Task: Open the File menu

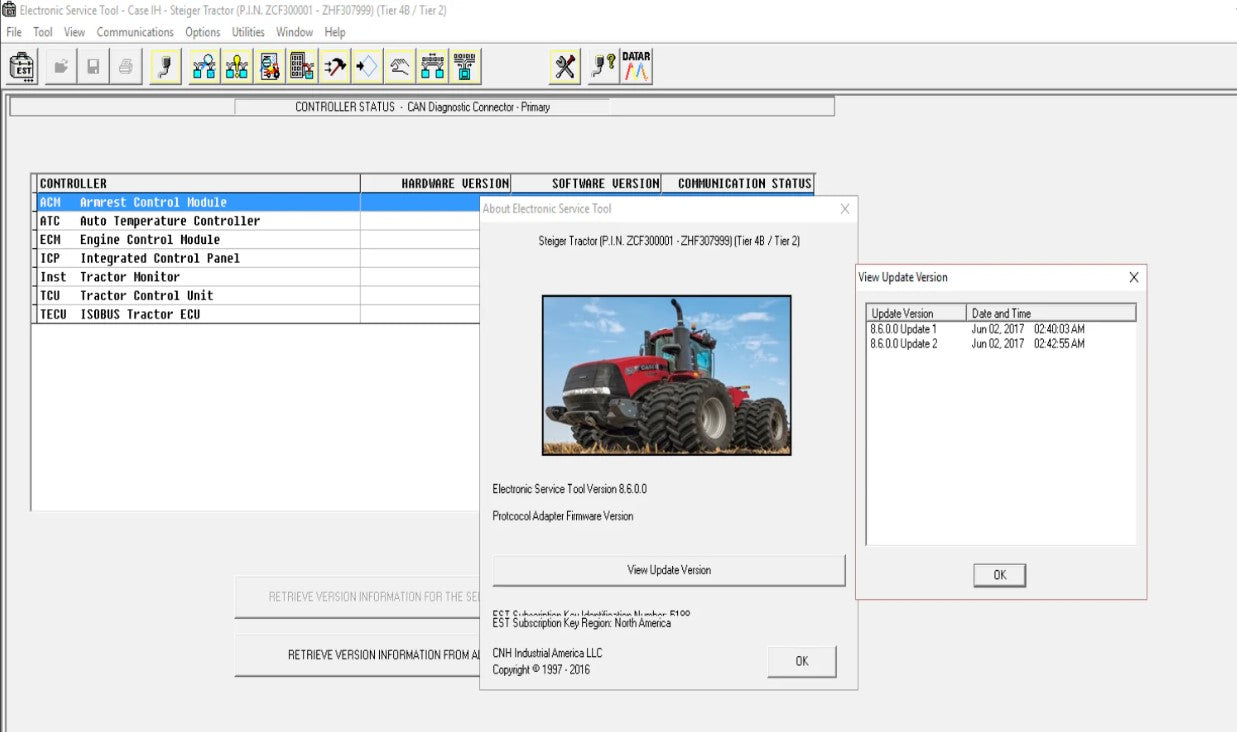Action: pyautogui.click(x=14, y=32)
